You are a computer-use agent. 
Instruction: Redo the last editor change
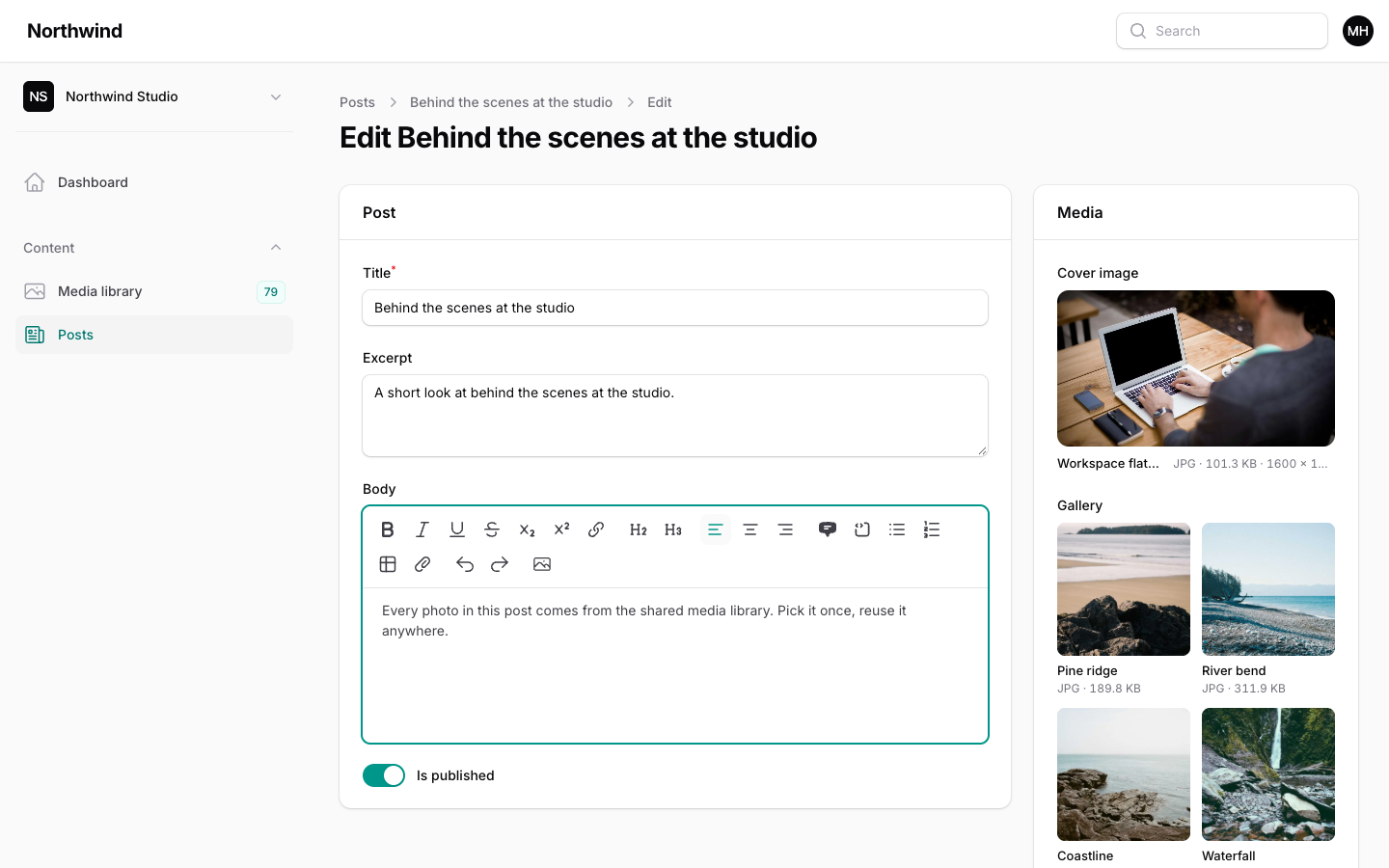(x=500, y=564)
